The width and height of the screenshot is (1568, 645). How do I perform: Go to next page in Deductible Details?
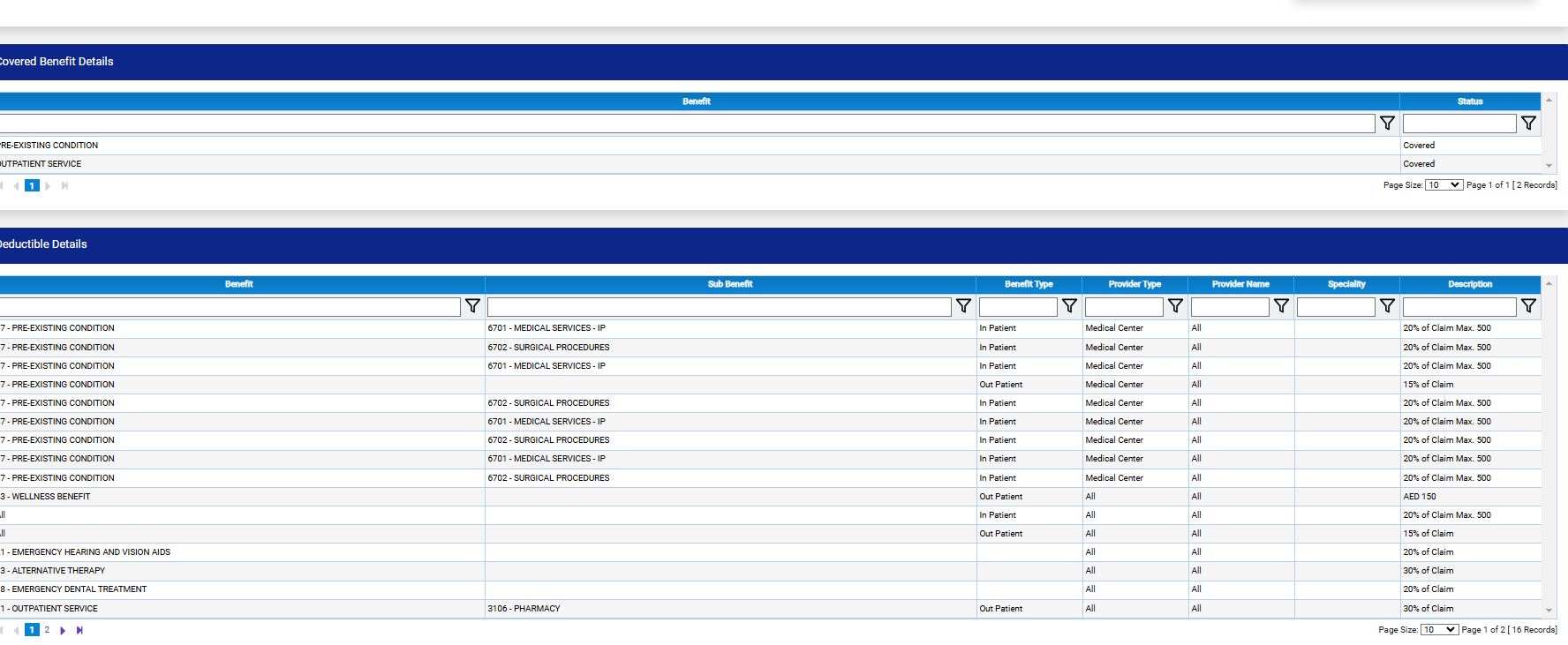63,630
